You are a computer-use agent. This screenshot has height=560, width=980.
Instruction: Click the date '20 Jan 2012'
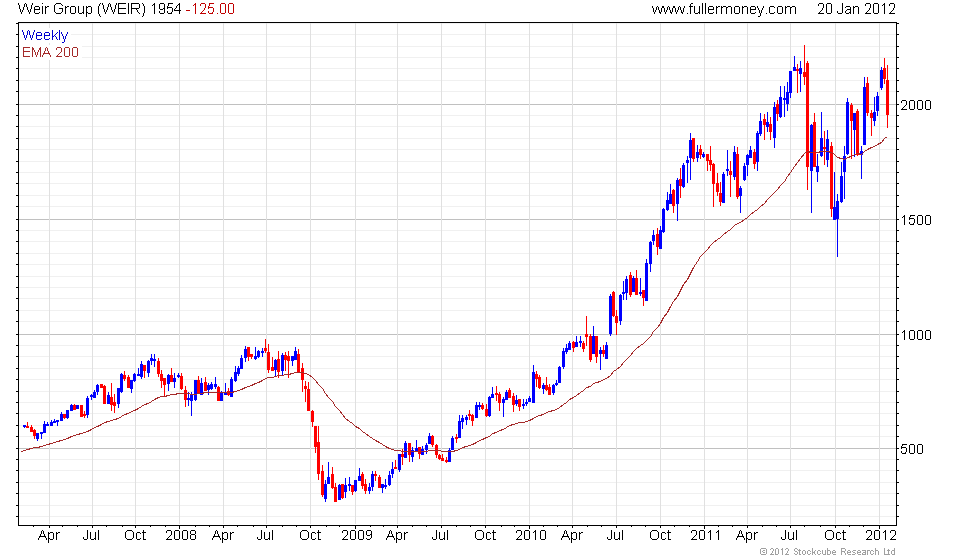[x=856, y=9]
